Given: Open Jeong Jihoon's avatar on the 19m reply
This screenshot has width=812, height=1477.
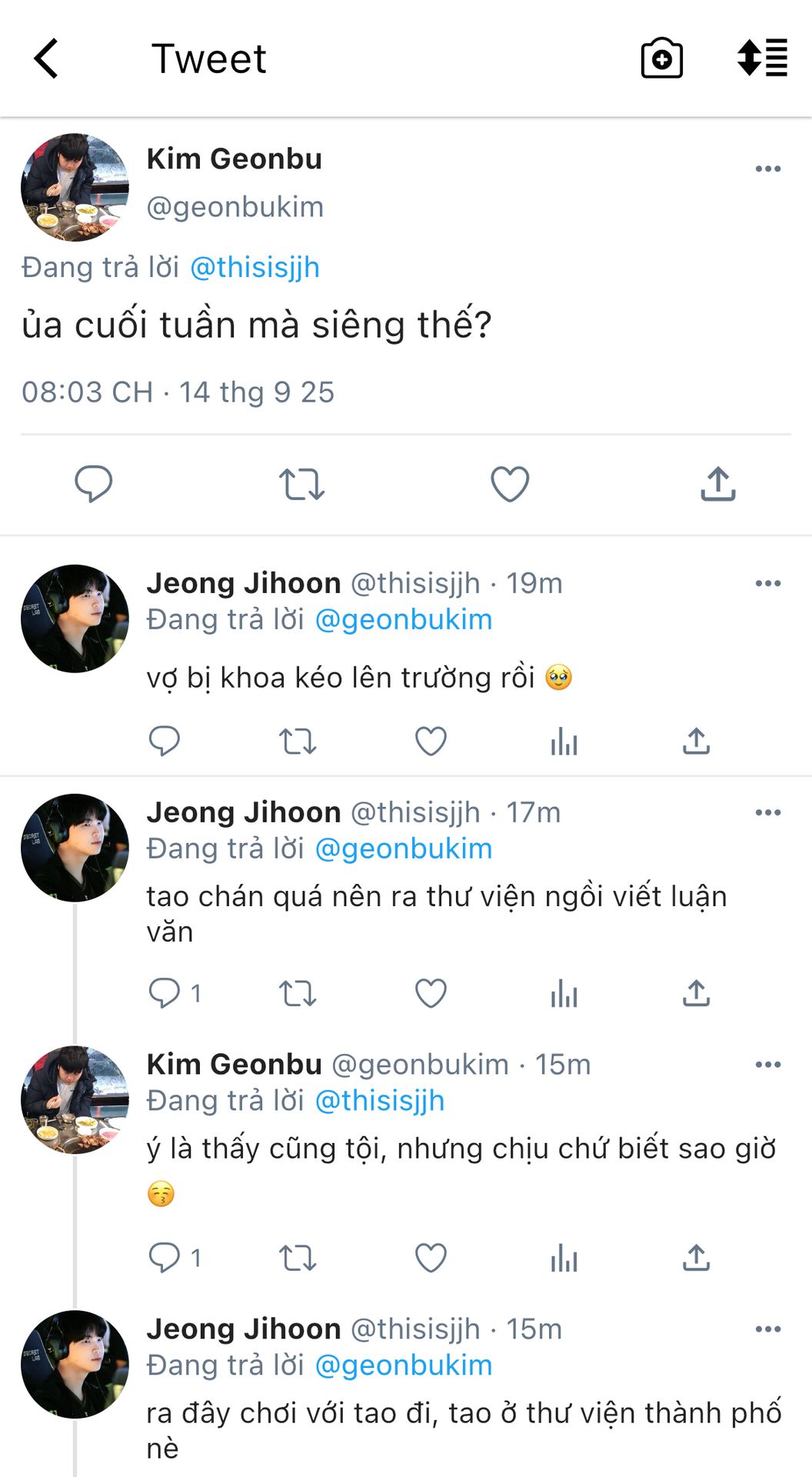Looking at the screenshot, I should point(75,618).
